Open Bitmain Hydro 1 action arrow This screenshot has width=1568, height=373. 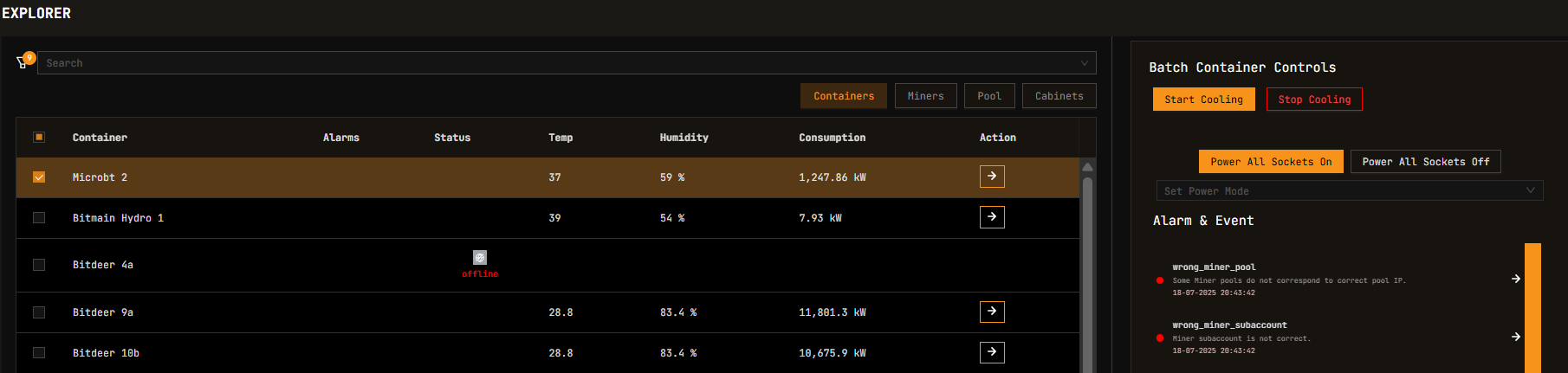[992, 216]
